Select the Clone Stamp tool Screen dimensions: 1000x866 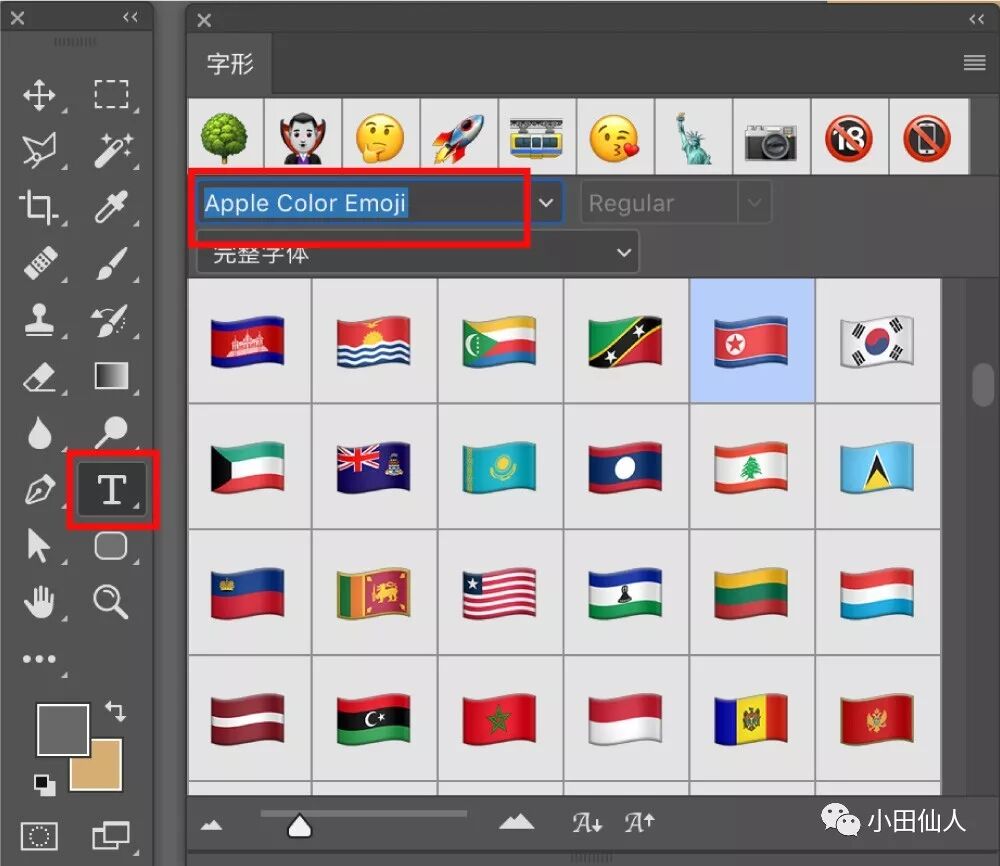click(x=40, y=319)
